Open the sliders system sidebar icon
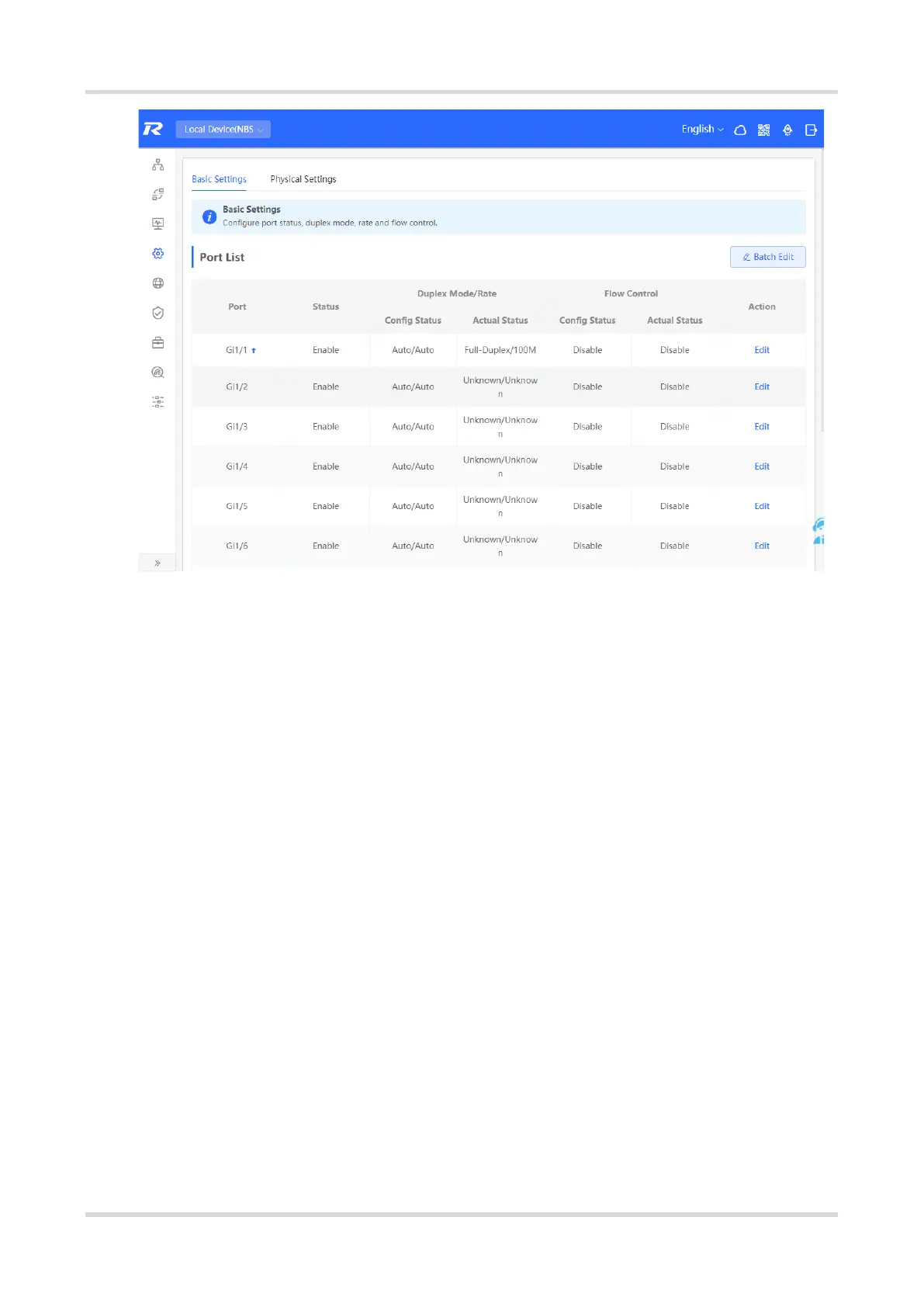 [158, 402]
